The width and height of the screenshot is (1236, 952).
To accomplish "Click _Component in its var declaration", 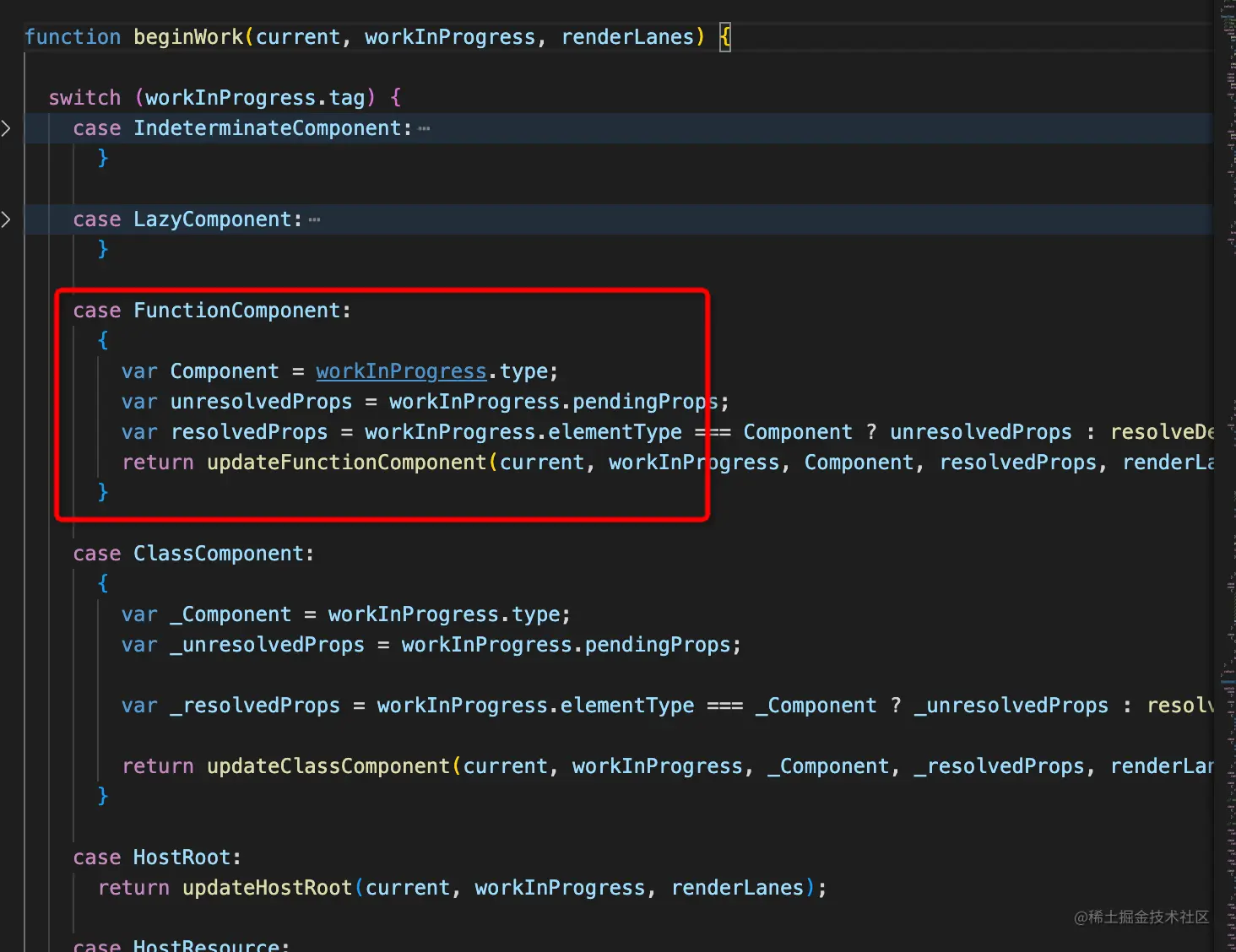I will (x=230, y=614).
